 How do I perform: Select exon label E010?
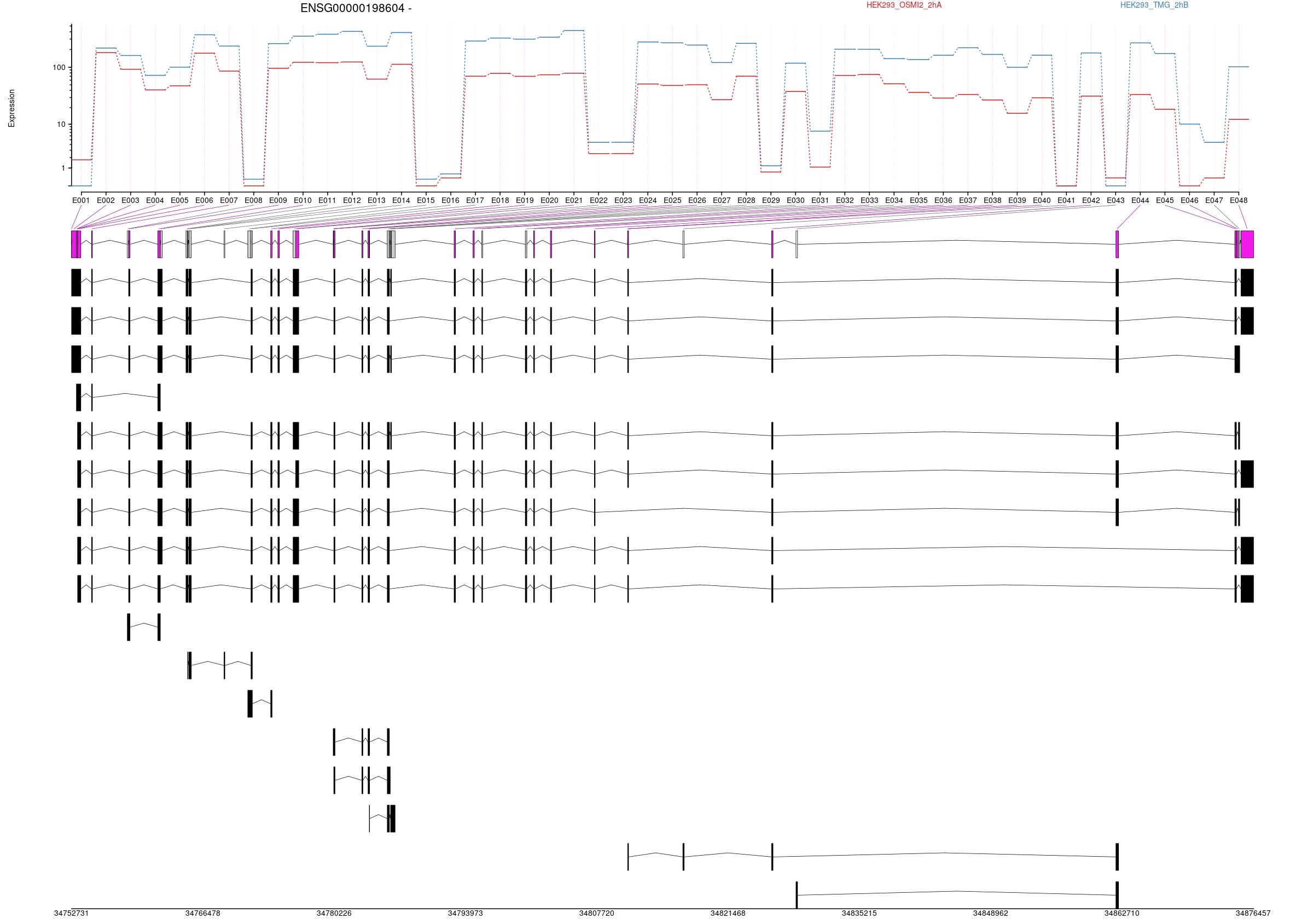[303, 201]
